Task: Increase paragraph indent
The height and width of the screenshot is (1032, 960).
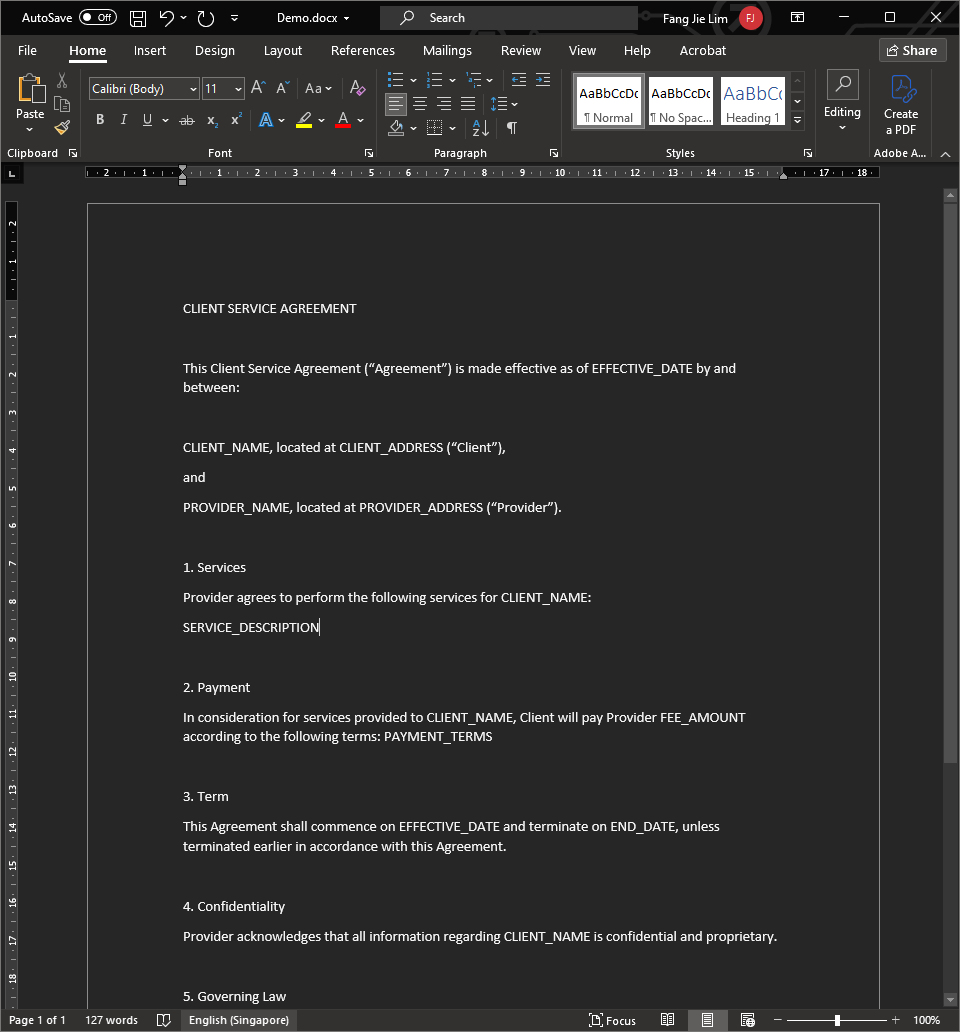Action: point(543,80)
